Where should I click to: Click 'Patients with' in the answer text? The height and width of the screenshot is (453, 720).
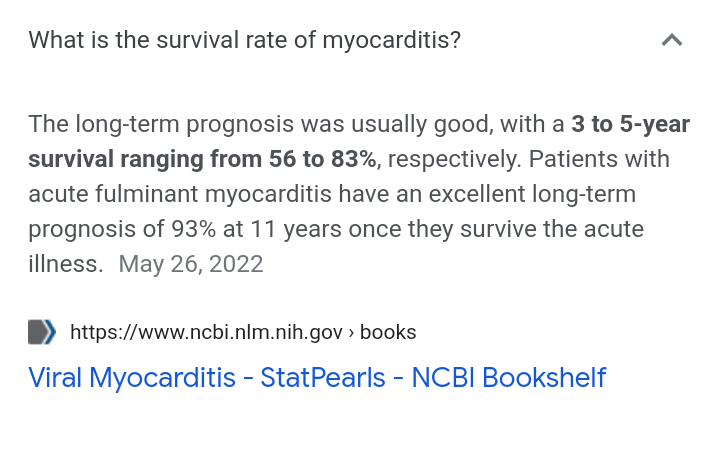click(x=599, y=159)
